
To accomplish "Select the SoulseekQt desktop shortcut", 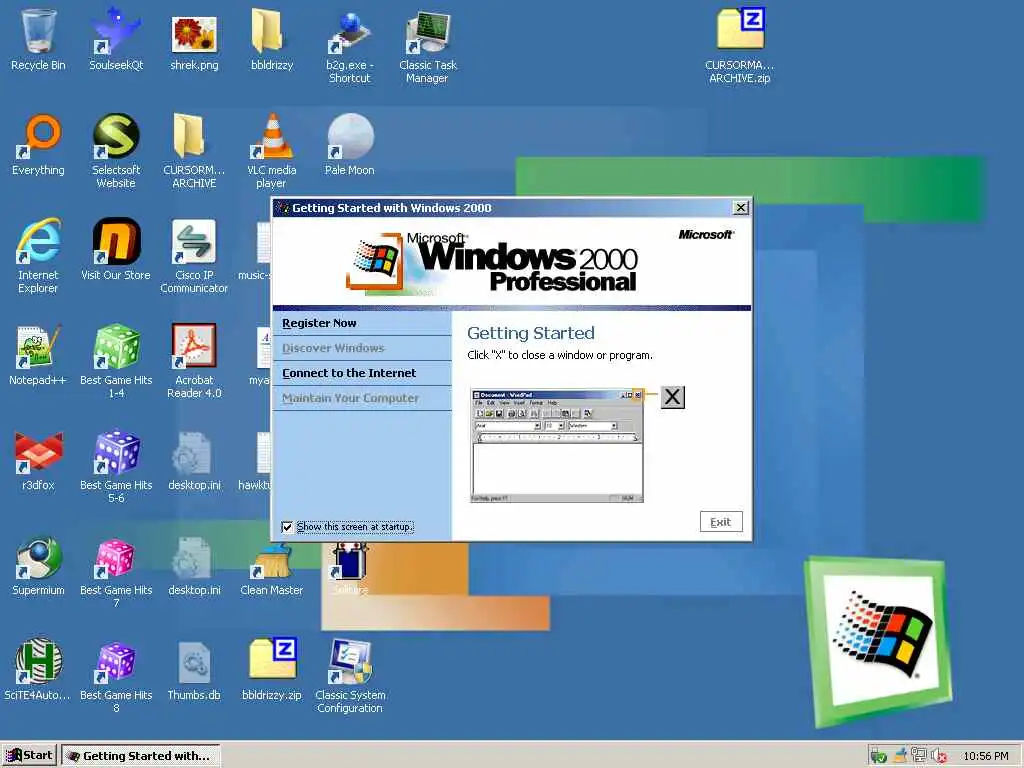I will tap(116, 31).
